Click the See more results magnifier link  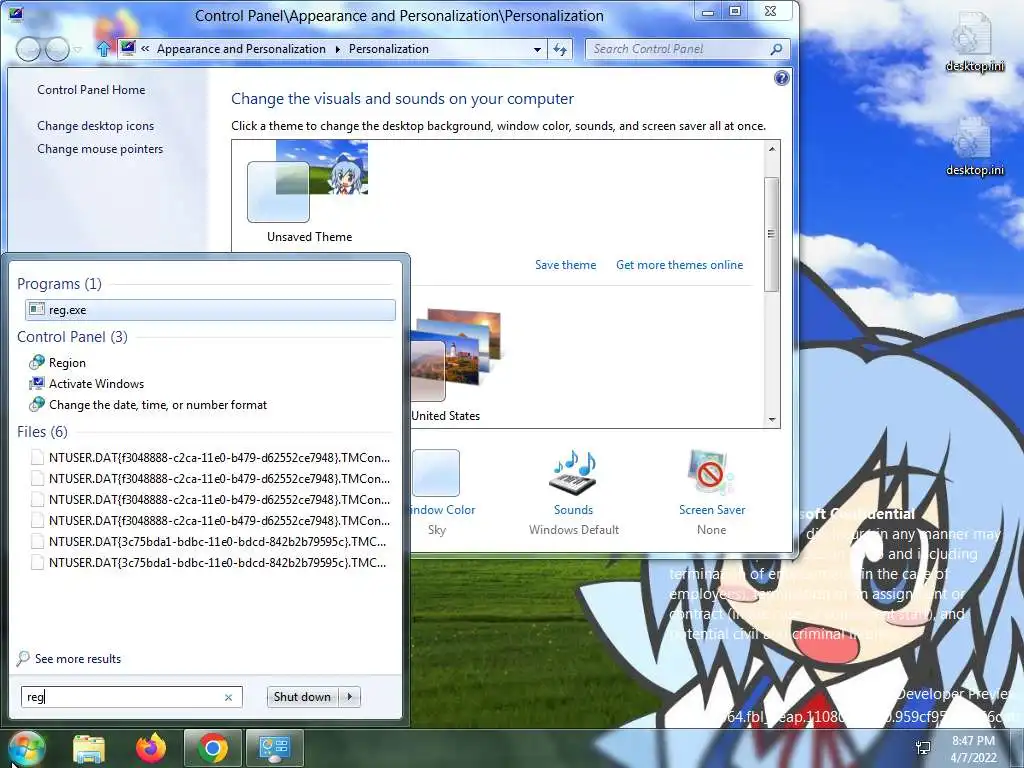(69, 658)
